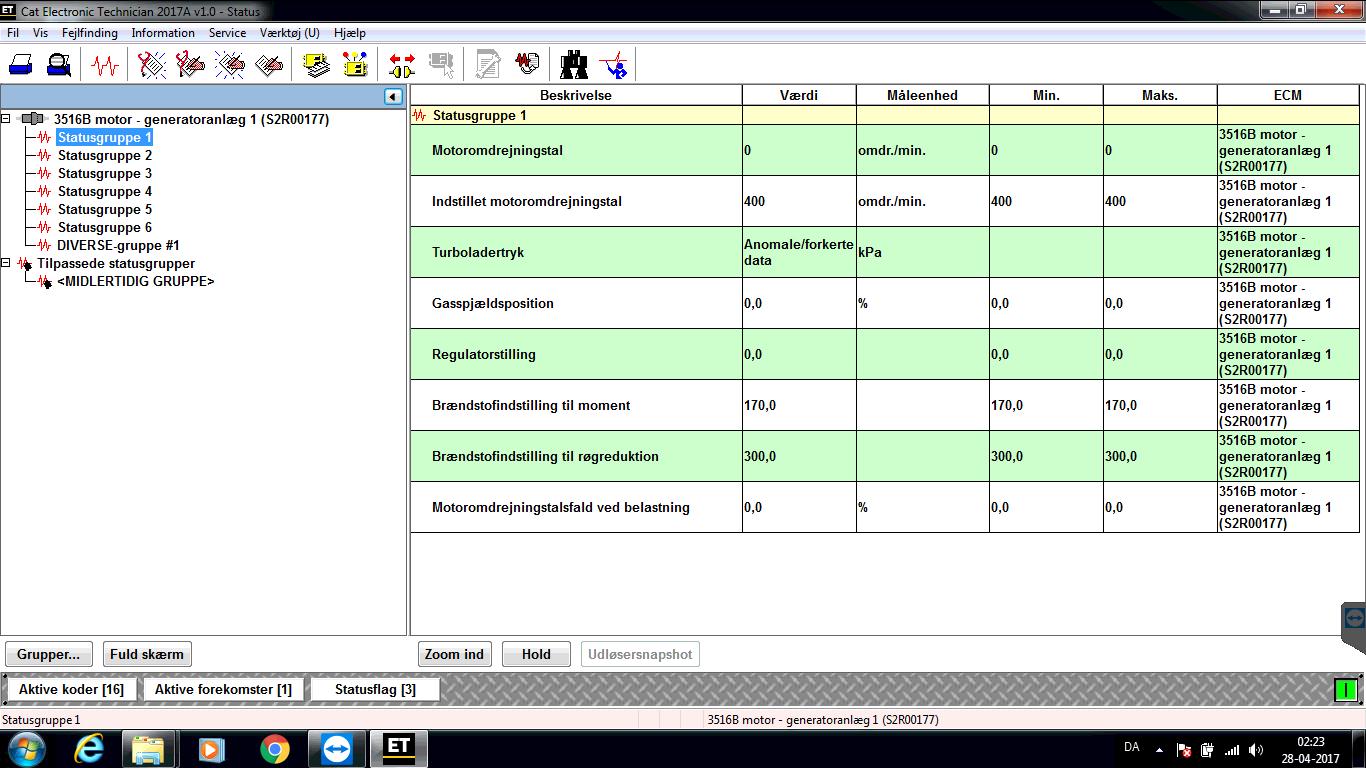This screenshot has height=768, width=1366.
Task: Open the Hjælp menu
Action: [350, 33]
